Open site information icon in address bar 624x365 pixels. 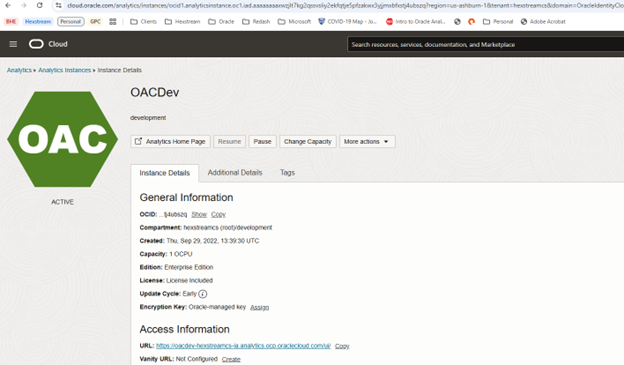pos(58,6)
